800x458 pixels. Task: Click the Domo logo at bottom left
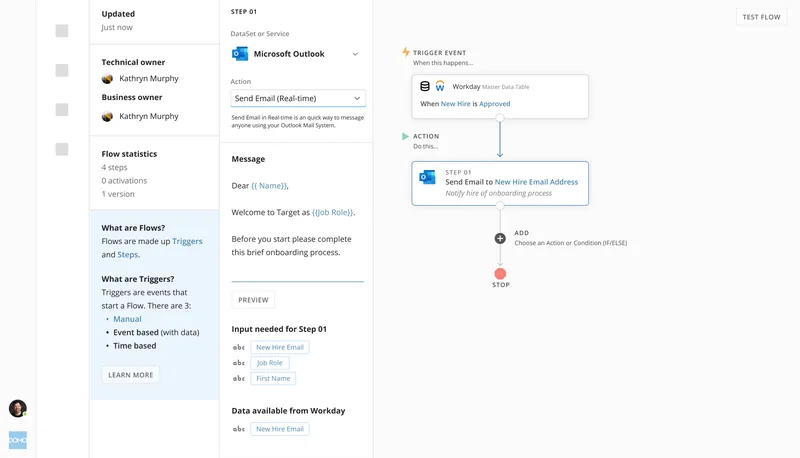(18, 440)
